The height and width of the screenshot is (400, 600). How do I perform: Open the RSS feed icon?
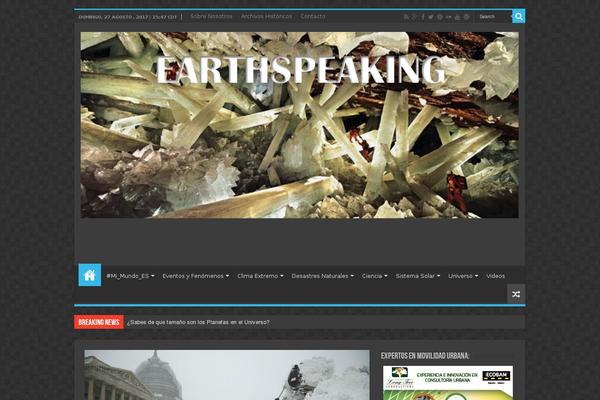[406, 17]
